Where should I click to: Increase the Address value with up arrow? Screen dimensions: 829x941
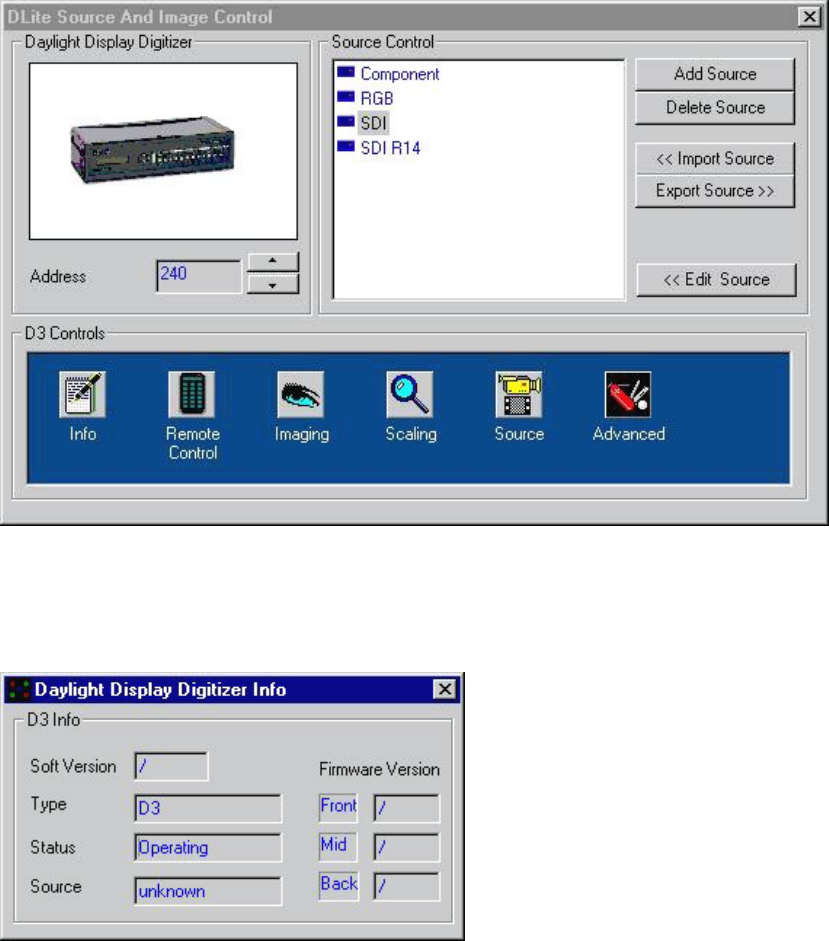(273, 262)
